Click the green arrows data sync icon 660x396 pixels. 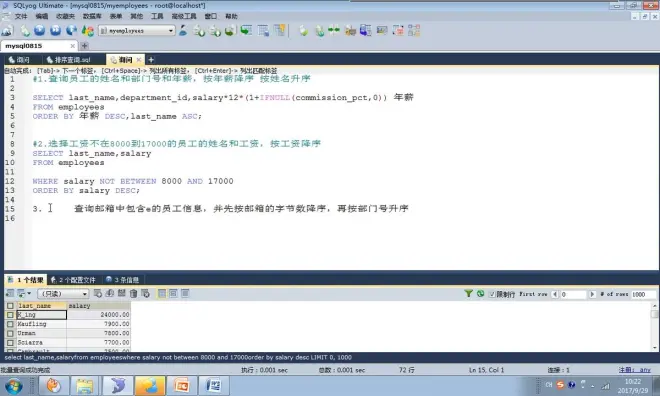click(334, 30)
